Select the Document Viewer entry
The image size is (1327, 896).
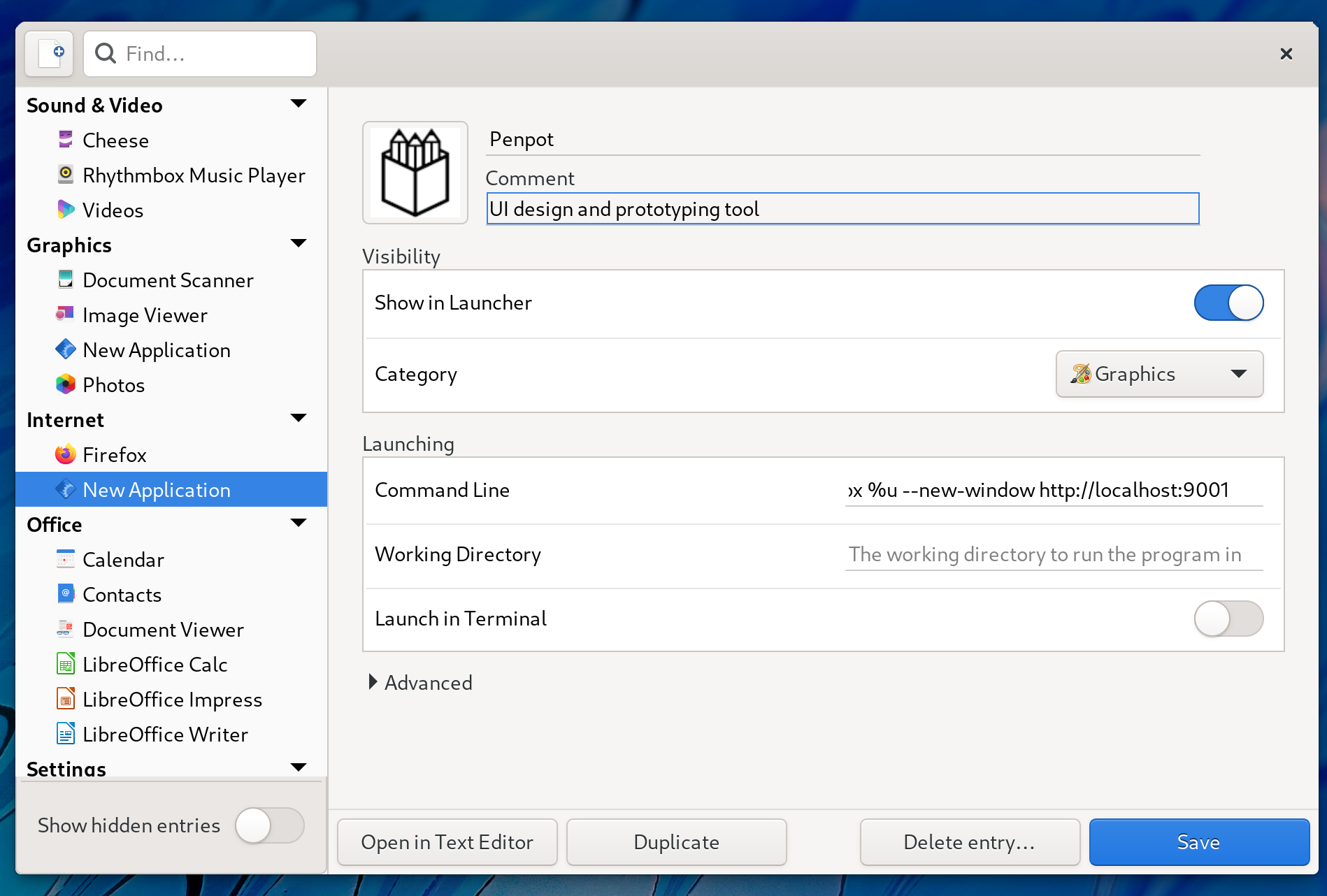point(171,629)
